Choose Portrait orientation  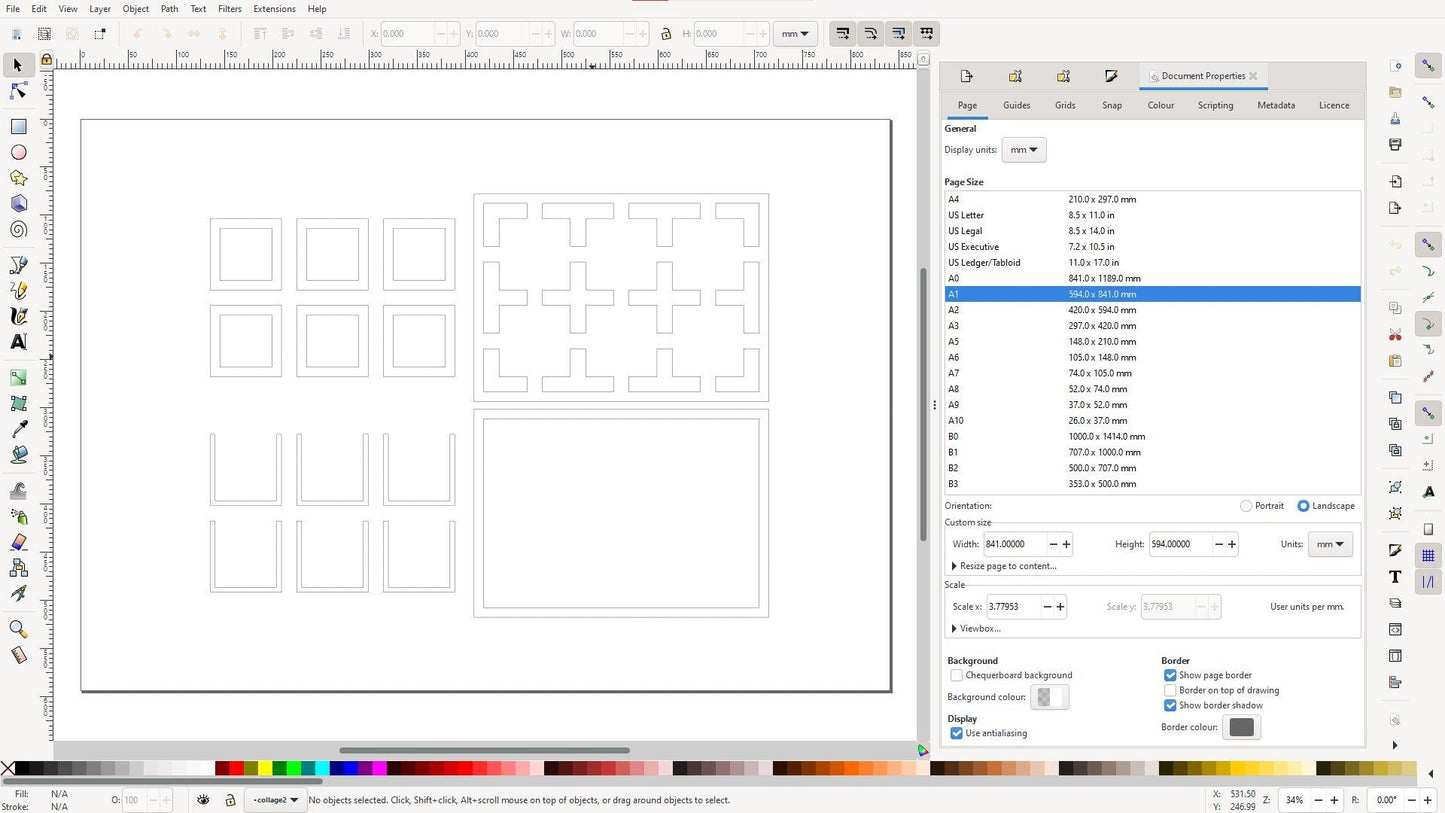tap(1246, 506)
